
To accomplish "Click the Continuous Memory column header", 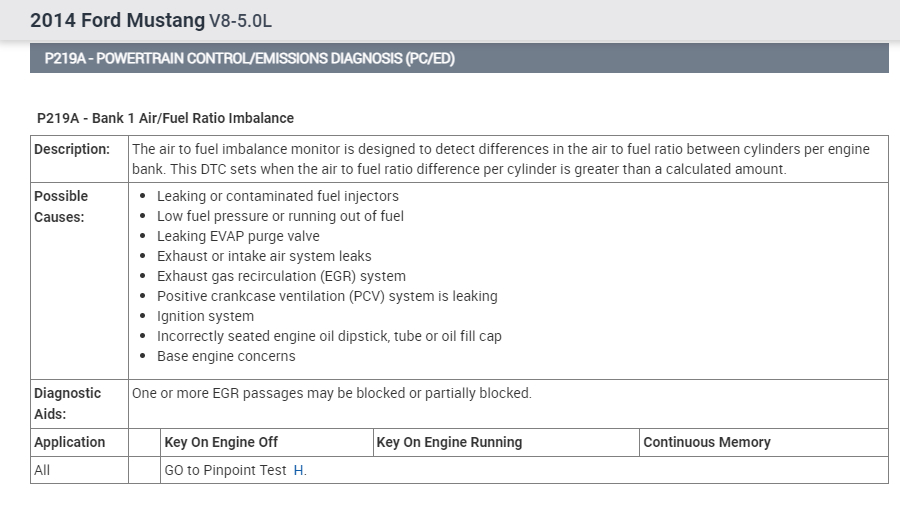I will (706, 442).
